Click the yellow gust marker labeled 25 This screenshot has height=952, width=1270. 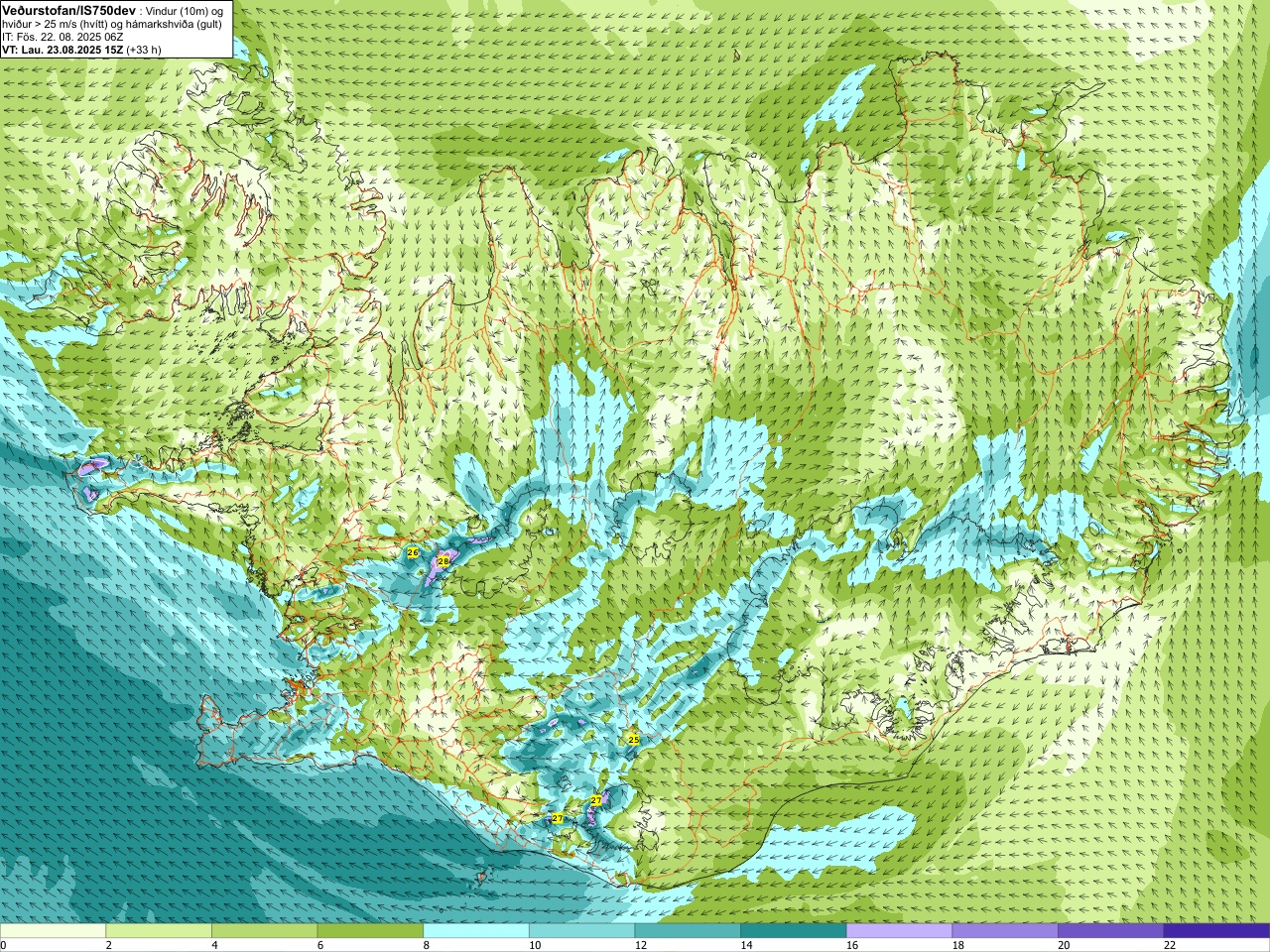pos(634,740)
